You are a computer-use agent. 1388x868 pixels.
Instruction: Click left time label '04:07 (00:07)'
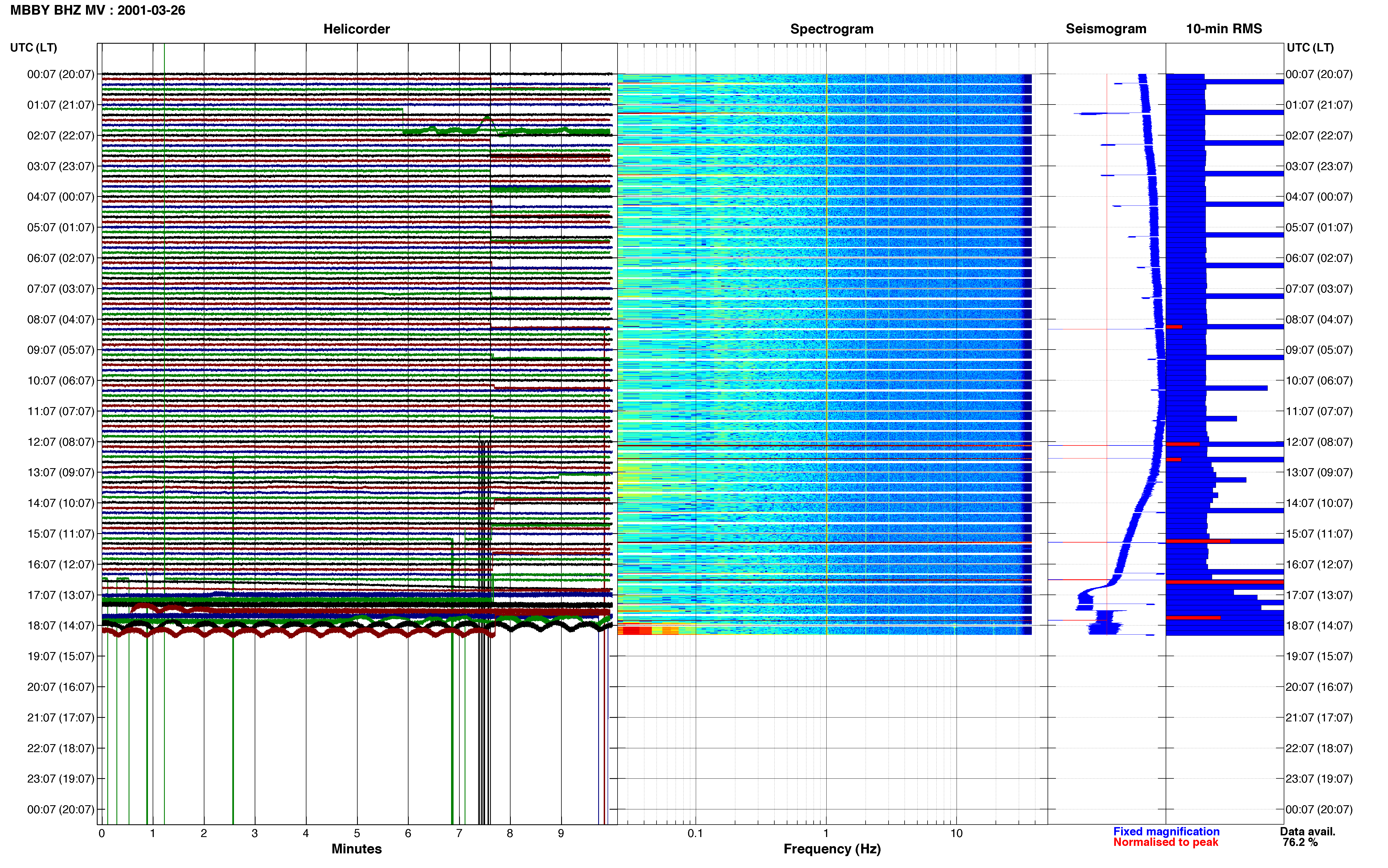pos(60,197)
